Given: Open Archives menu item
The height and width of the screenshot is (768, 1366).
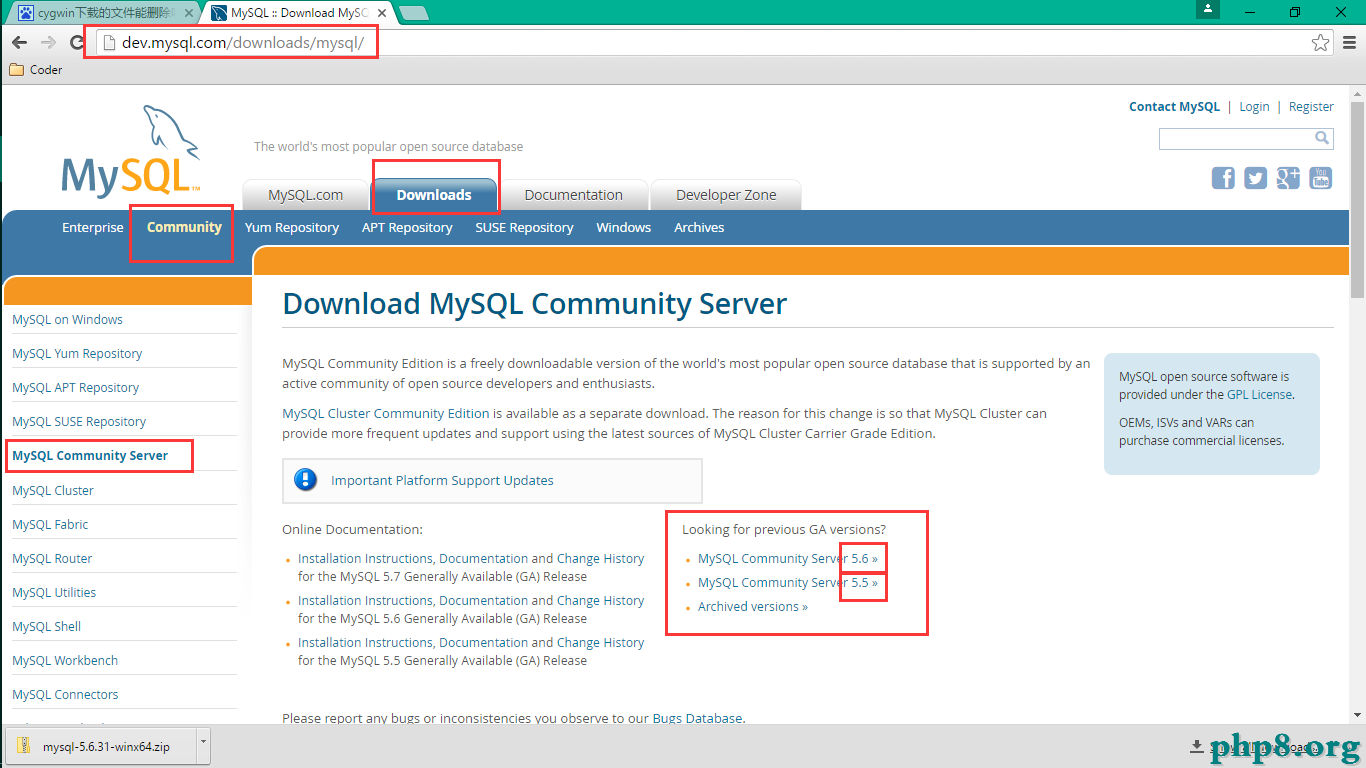Looking at the screenshot, I should click(699, 228).
